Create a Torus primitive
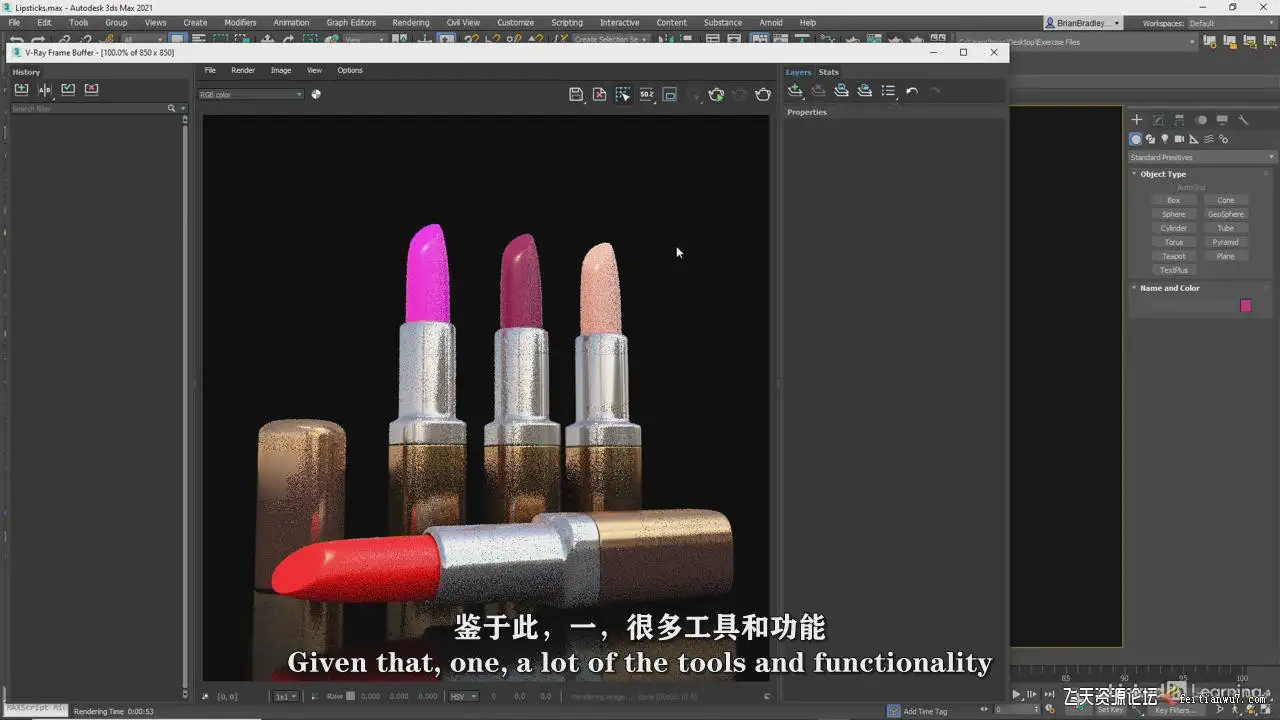1280x720 pixels. coord(1174,242)
